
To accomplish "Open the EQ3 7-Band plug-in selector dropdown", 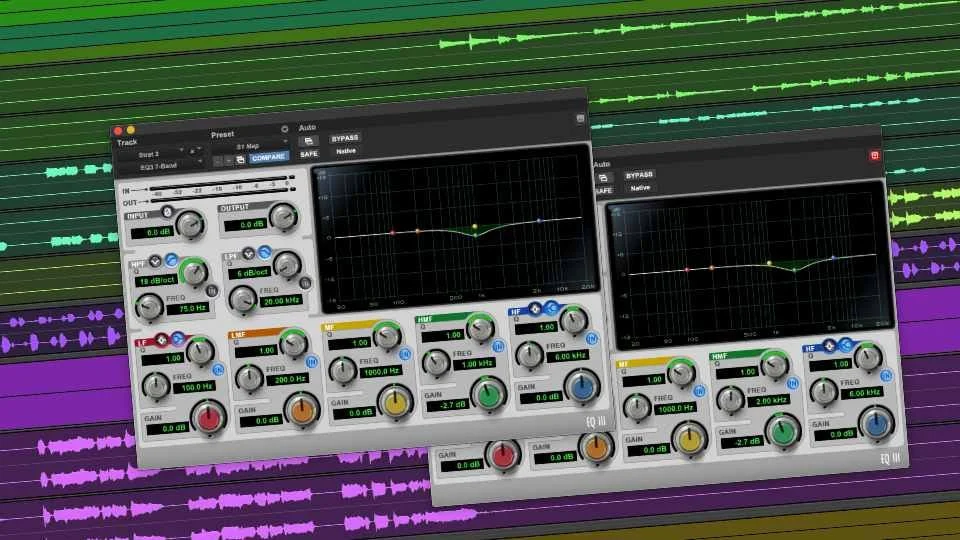I will 160,166.
